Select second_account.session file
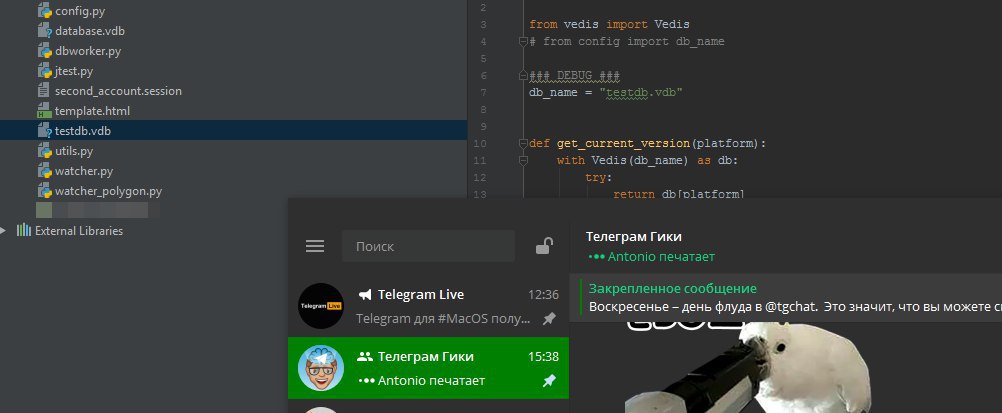This screenshot has width=1002, height=413. point(118,91)
